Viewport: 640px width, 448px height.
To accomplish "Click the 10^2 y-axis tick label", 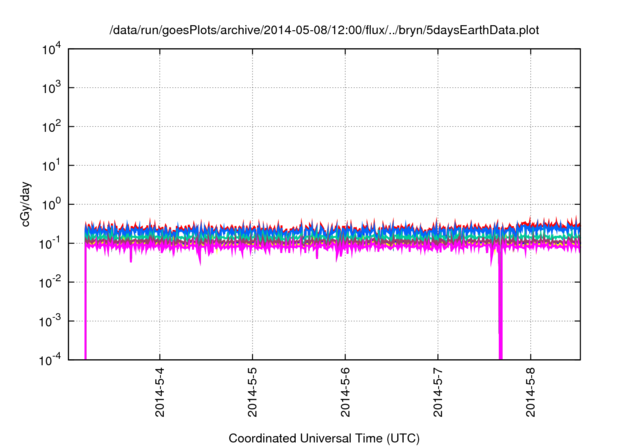I will click(x=51, y=126).
